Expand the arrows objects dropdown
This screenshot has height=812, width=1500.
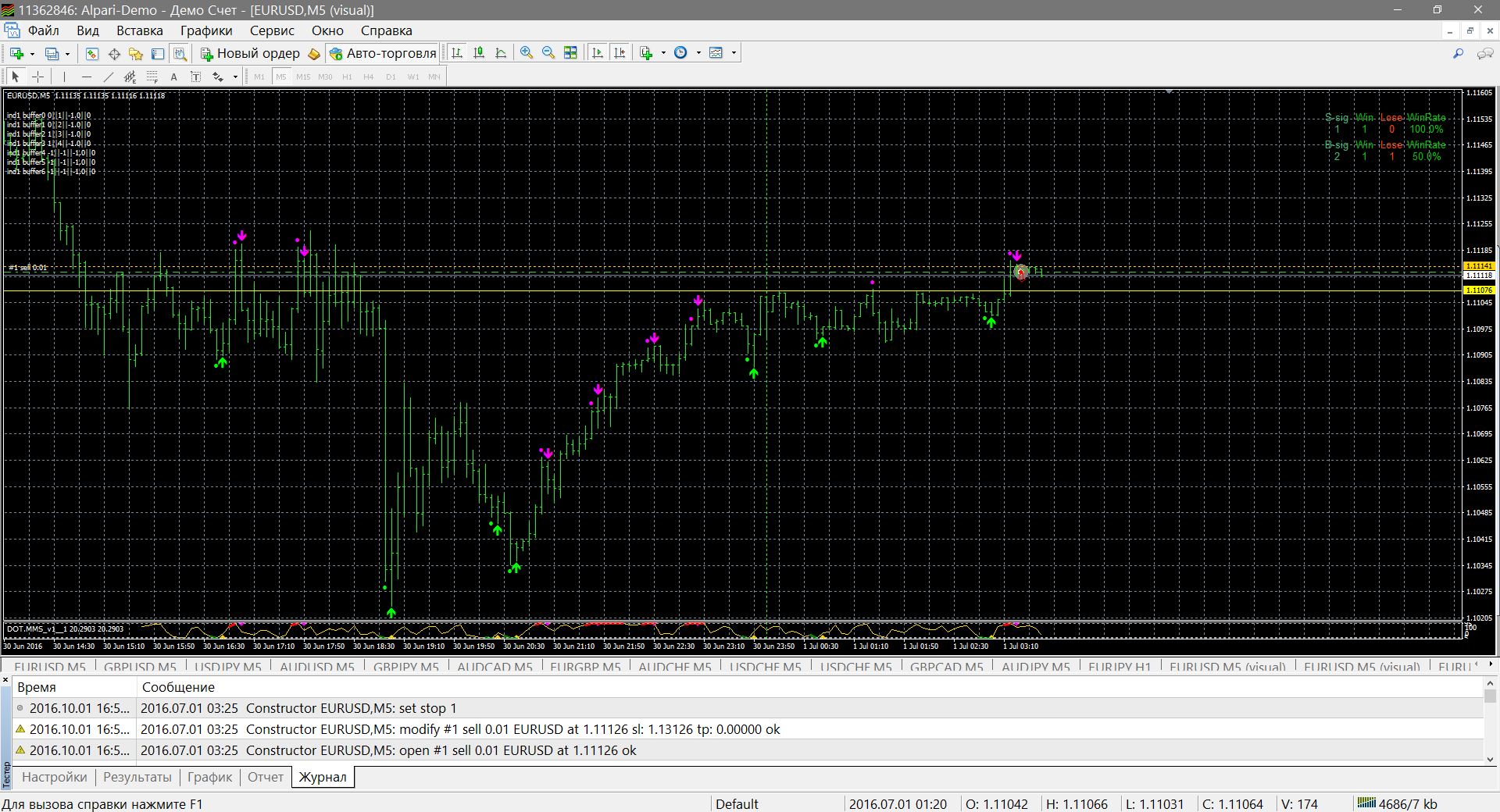point(235,77)
